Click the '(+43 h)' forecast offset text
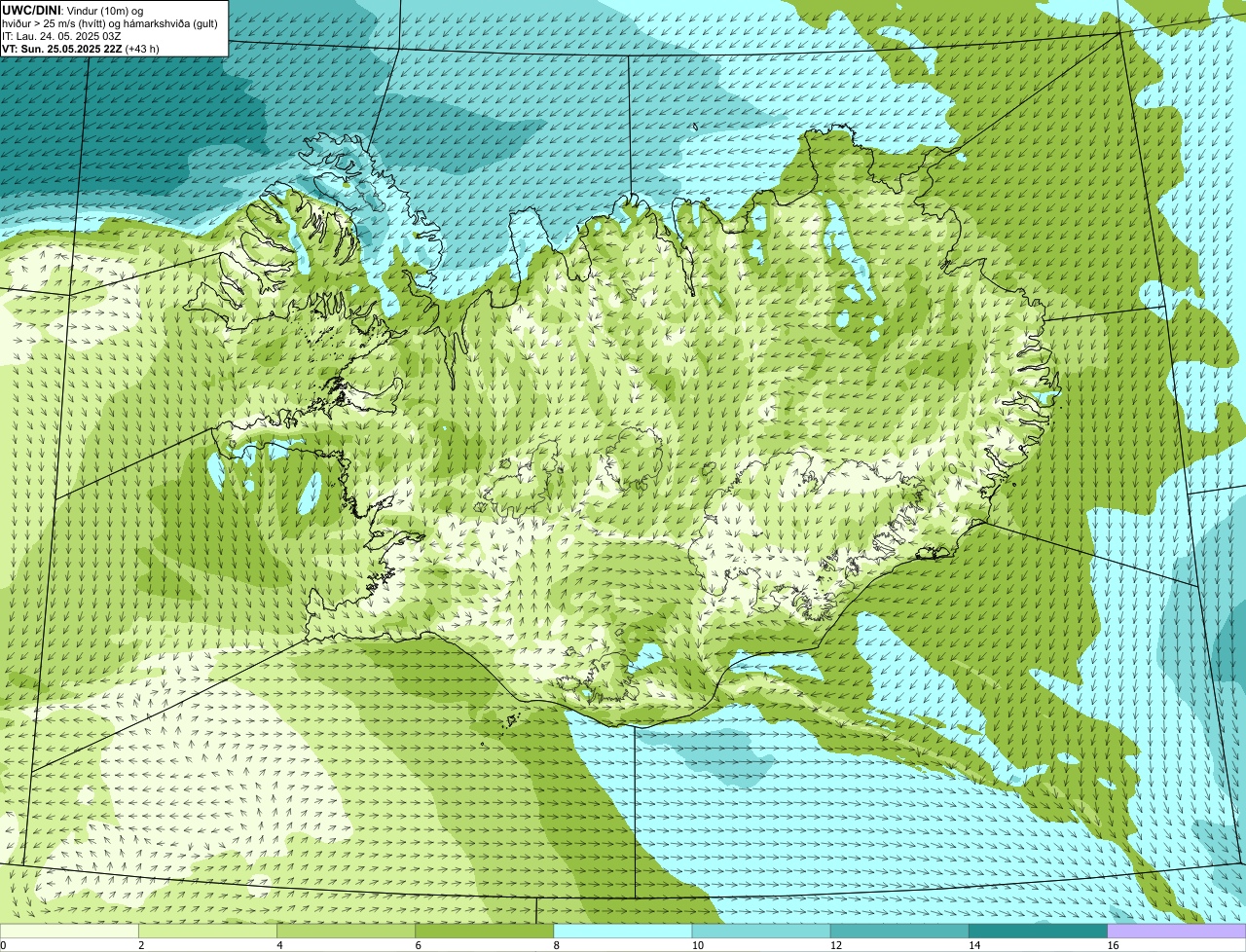 coord(142,48)
